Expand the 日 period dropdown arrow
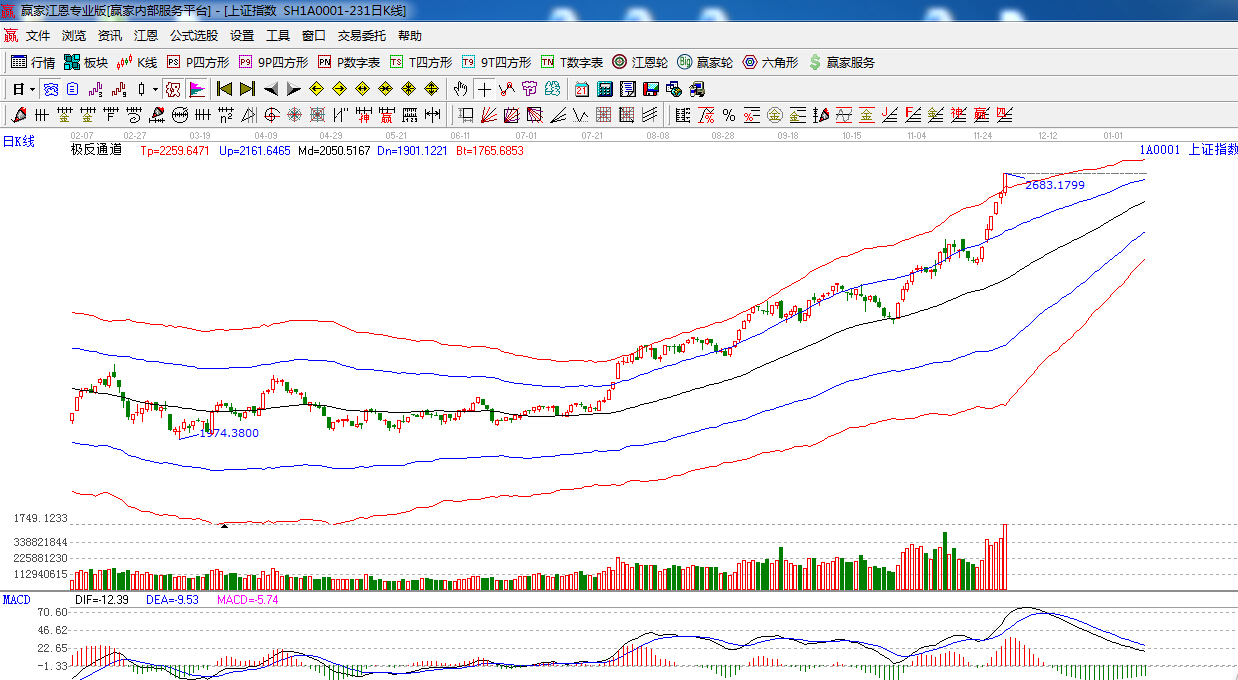Screen dimensions: 1238x680 click(32, 89)
